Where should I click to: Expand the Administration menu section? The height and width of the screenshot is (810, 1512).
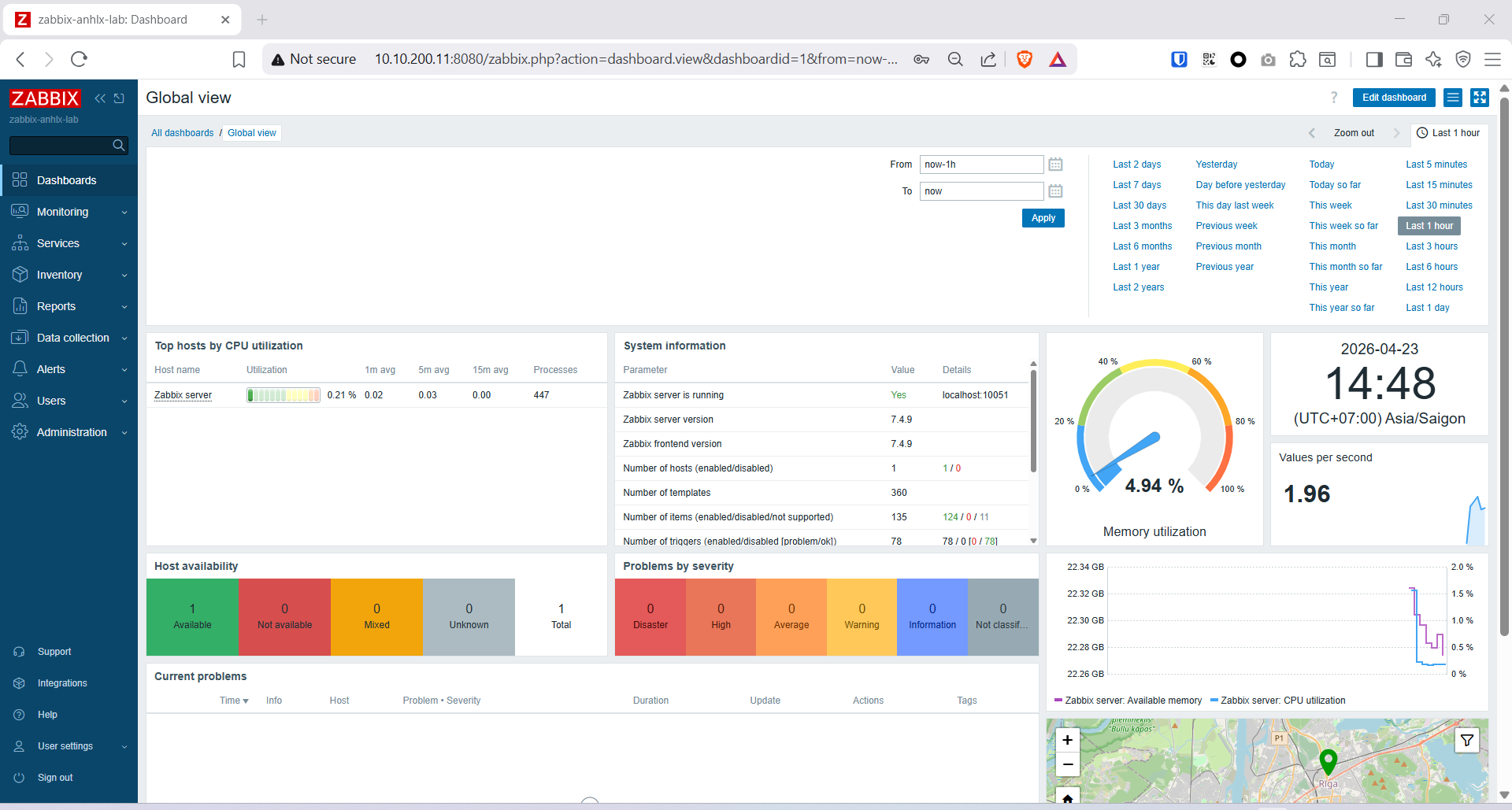coord(69,432)
